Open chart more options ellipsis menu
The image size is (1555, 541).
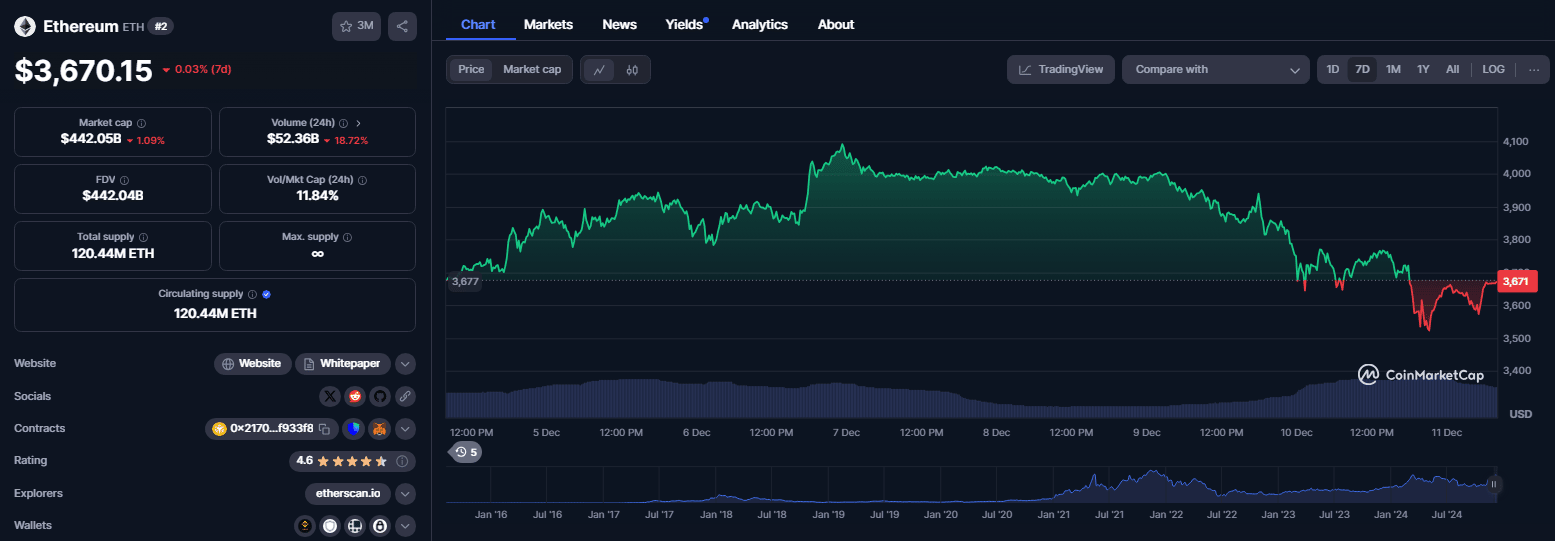coord(1534,69)
